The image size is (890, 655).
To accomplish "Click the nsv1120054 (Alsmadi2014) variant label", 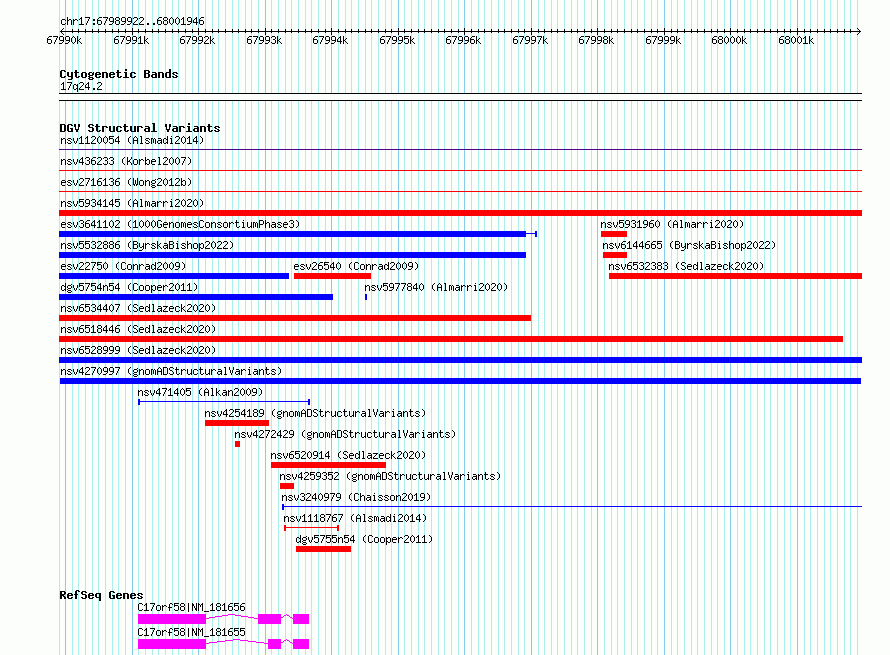I will coord(132,140).
